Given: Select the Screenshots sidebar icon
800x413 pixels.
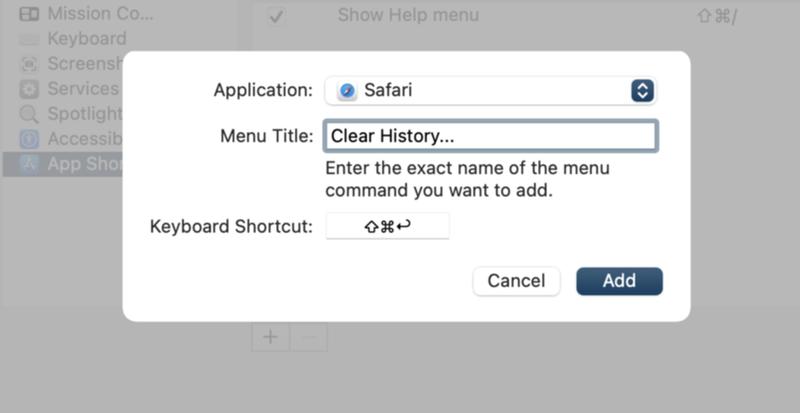Looking at the screenshot, I should [x=29, y=64].
